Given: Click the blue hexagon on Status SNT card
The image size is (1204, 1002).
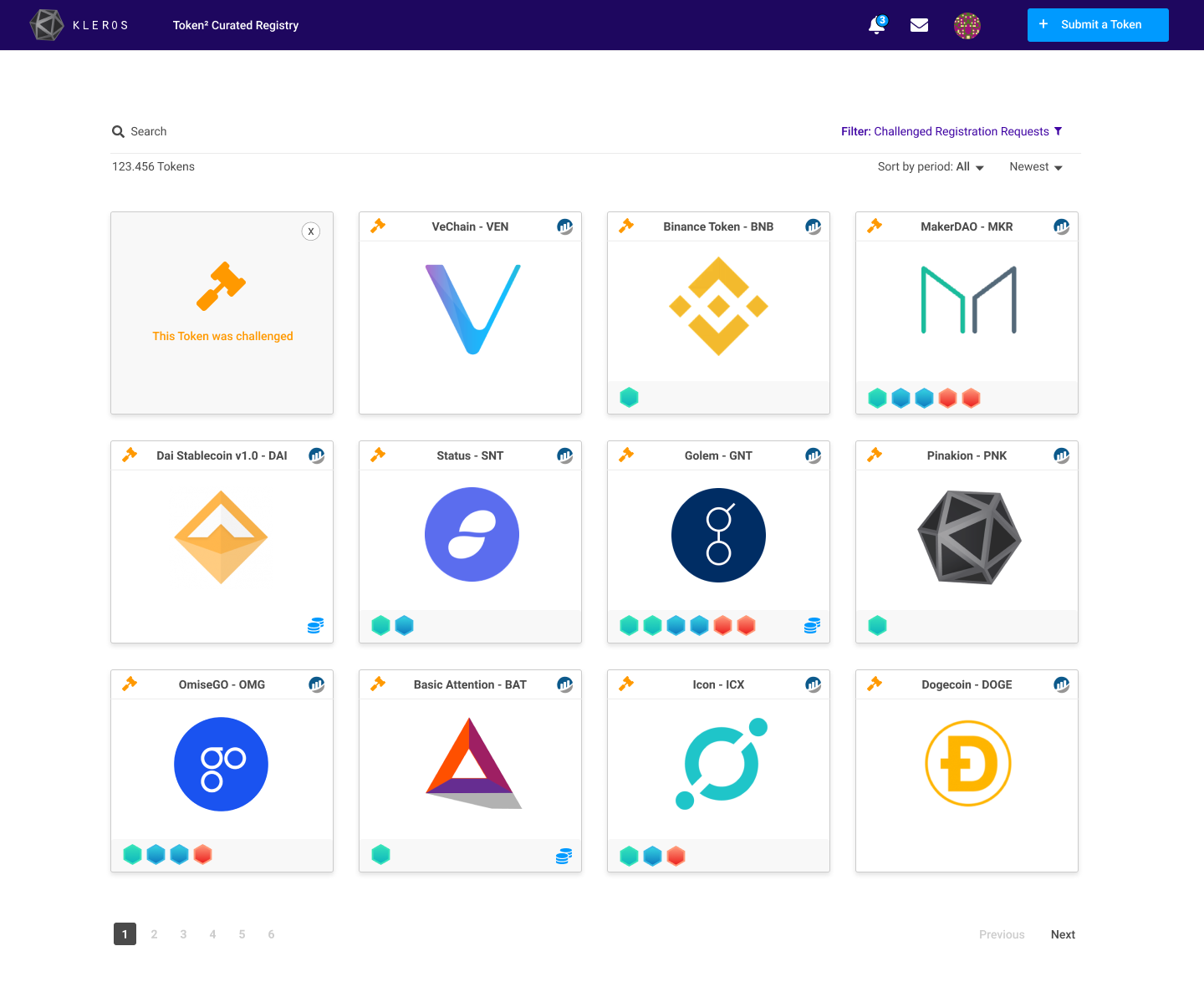Looking at the screenshot, I should 404,625.
